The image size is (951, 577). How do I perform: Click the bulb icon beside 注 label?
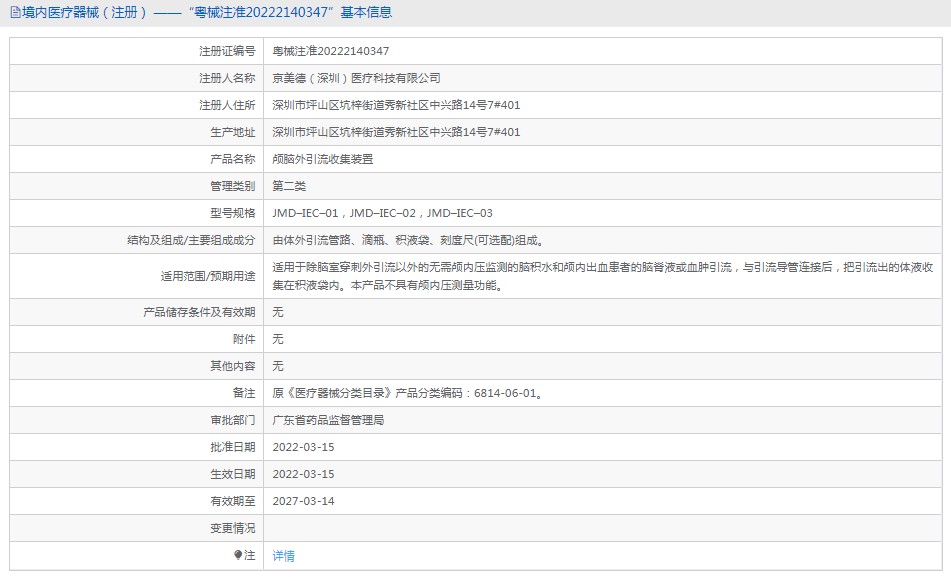pos(238,555)
